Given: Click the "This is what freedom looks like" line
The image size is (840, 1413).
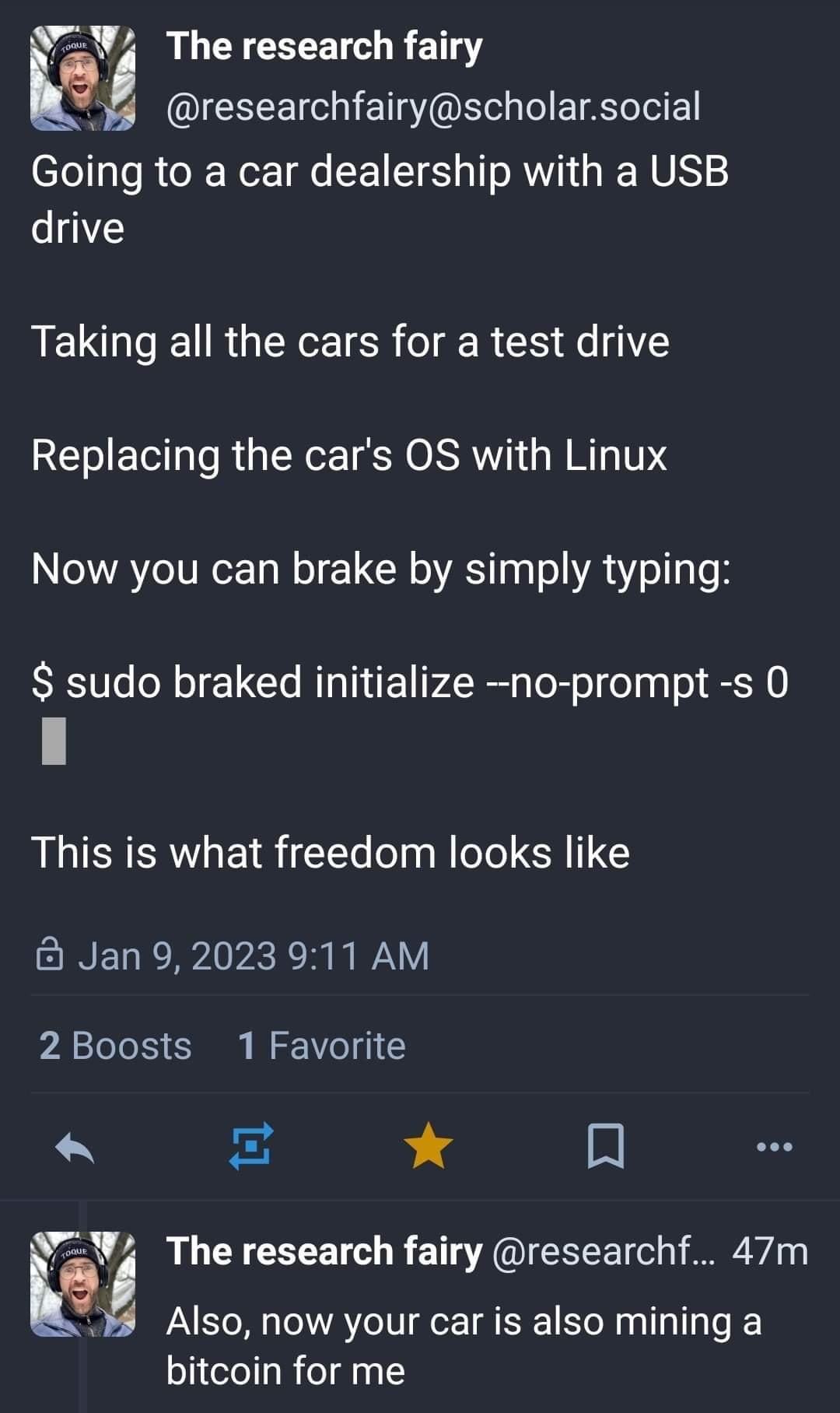Looking at the screenshot, I should click(330, 852).
